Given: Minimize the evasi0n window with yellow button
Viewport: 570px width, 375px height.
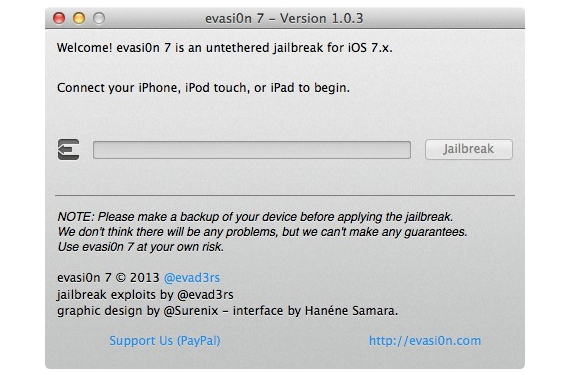Looking at the screenshot, I should [x=79, y=18].
